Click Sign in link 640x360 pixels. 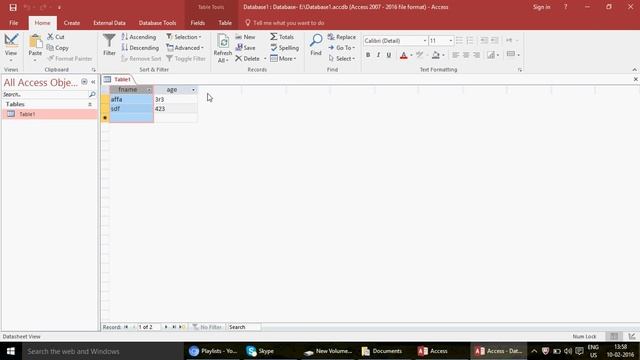pos(541,7)
